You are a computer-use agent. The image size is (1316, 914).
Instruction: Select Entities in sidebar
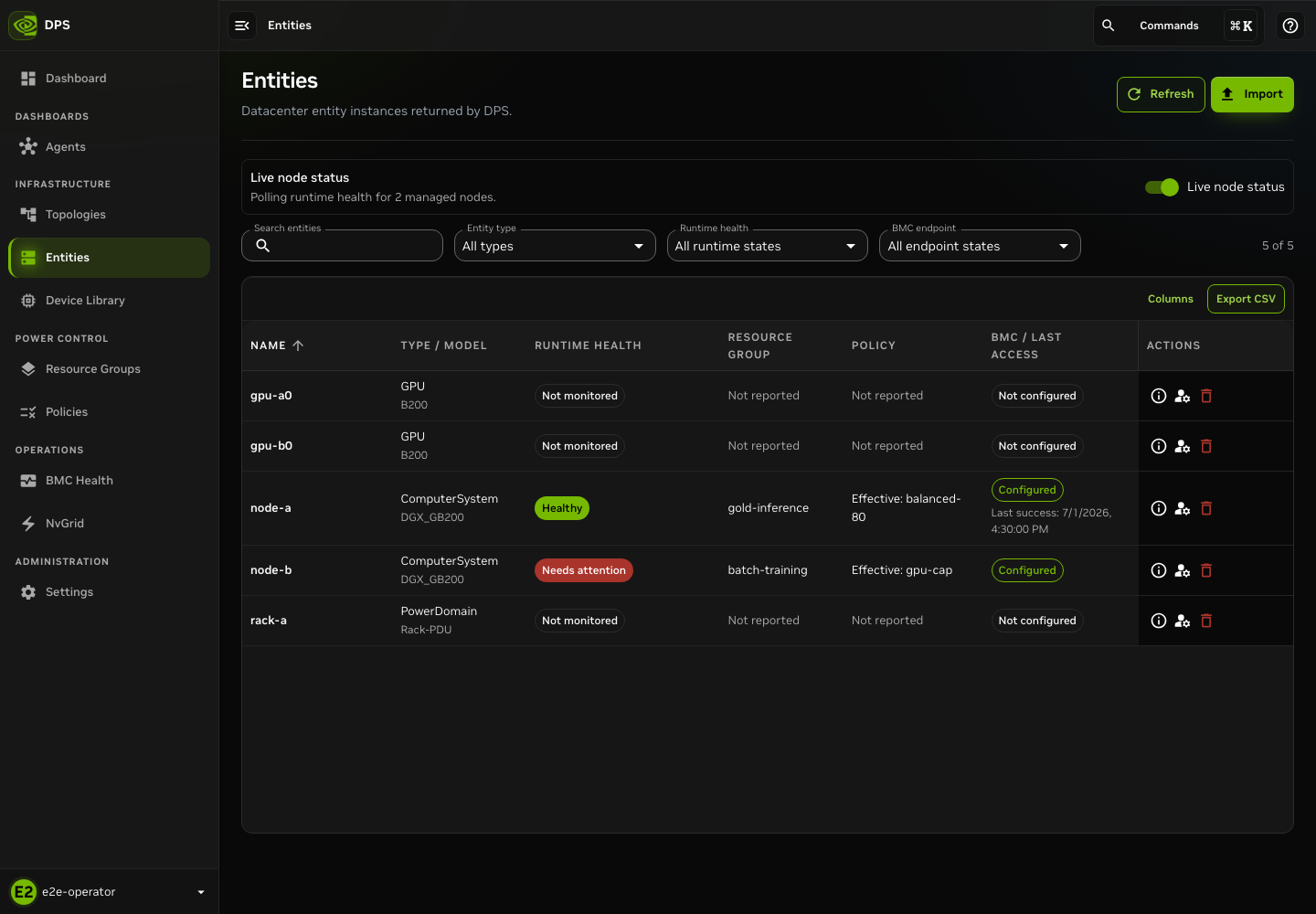pos(109,258)
